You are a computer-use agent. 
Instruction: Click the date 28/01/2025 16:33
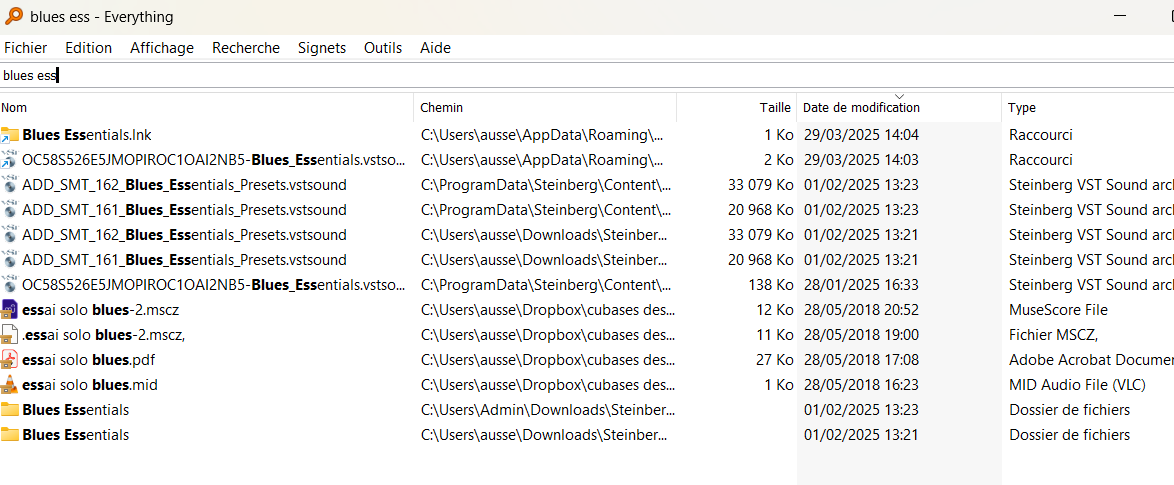(861, 285)
